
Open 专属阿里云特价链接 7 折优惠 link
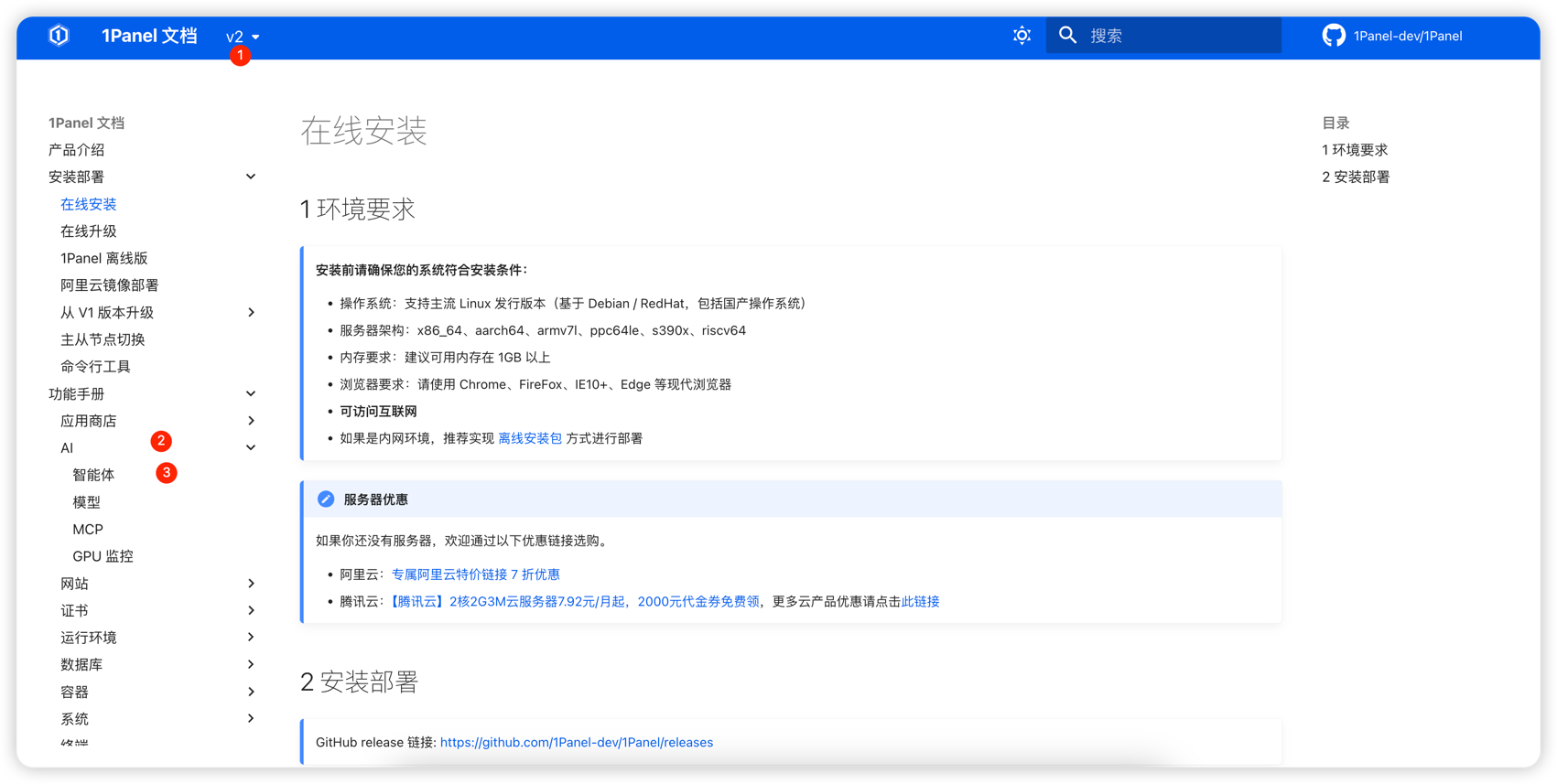(476, 575)
